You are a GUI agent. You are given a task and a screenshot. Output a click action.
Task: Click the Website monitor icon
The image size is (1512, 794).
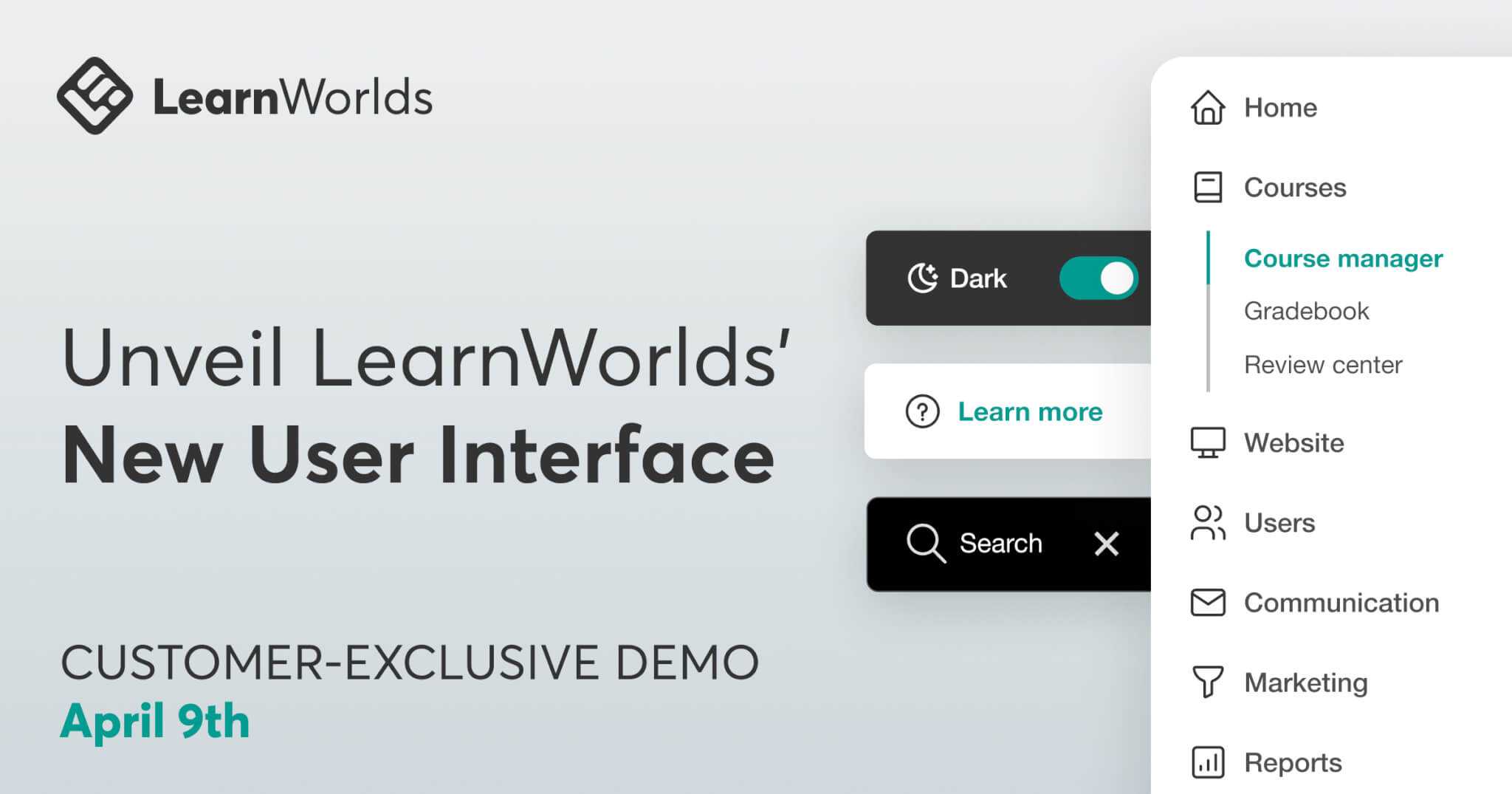coord(1208,442)
